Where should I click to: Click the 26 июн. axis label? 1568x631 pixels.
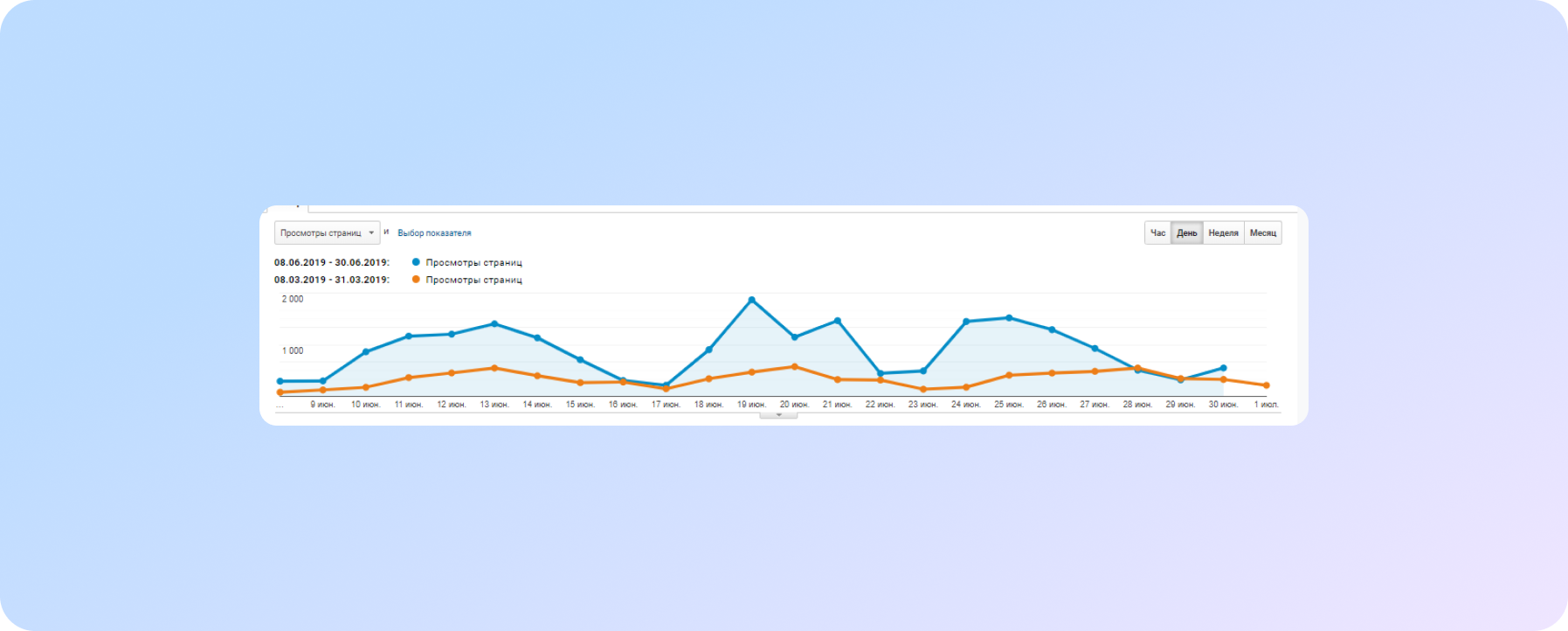(x=1052, y=405)
